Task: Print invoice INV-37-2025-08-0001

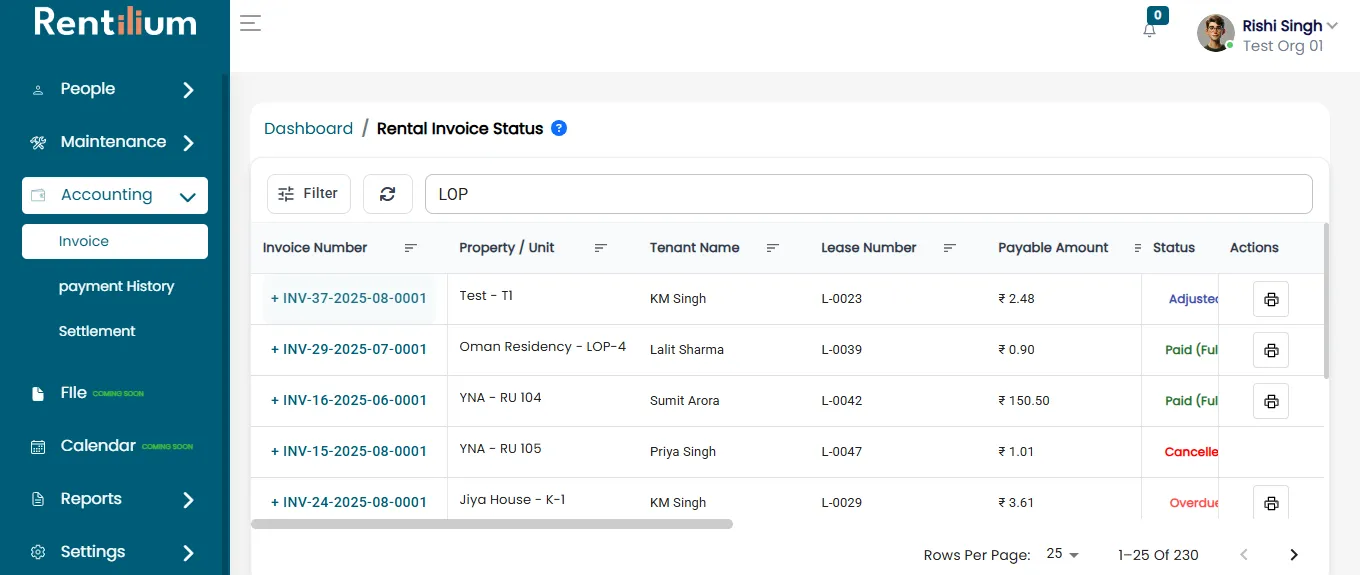Action: tap(1271, 299)
